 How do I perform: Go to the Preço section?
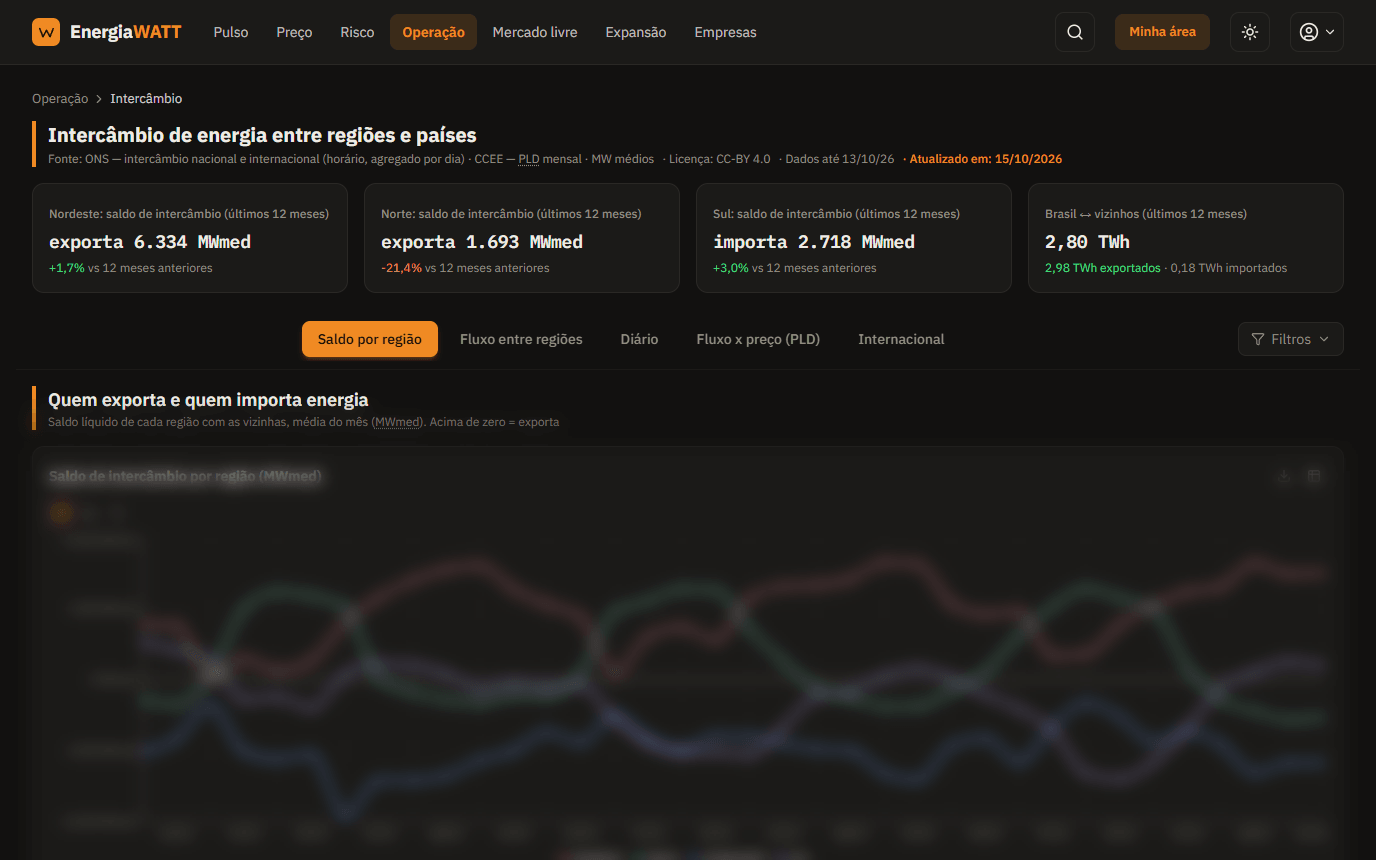pos(294,32)
